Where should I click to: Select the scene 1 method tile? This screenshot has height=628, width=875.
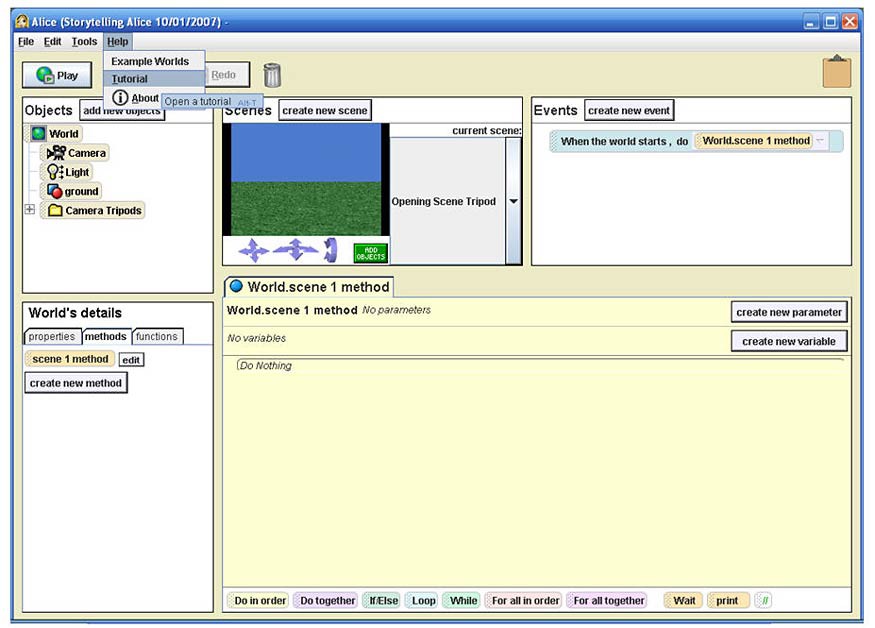(x=70, y=359)
